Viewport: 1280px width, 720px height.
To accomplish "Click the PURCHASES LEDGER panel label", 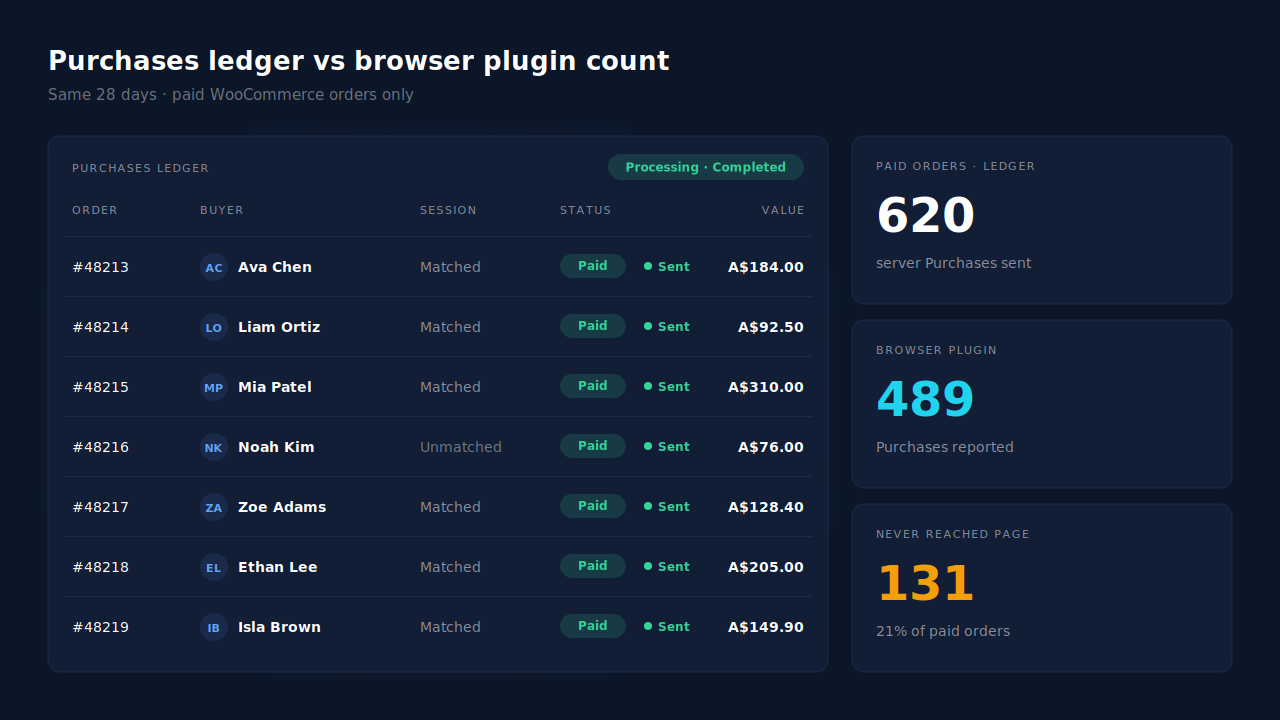I will click(x=141, y=168).
